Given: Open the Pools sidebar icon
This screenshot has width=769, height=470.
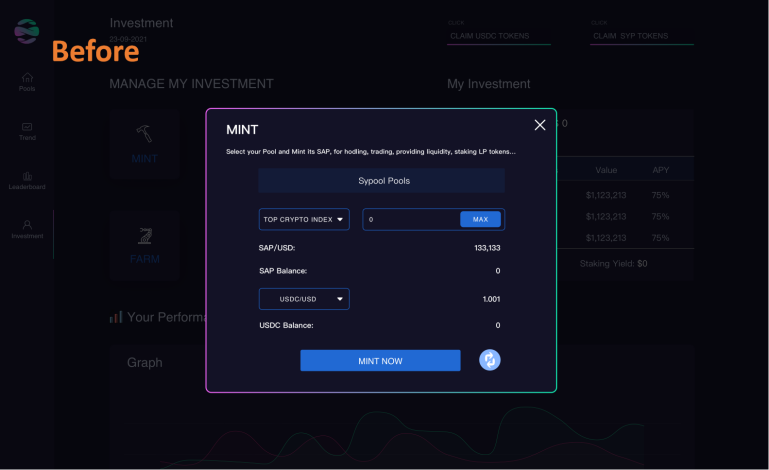Looking at the screenshot, I should point(27,81).
